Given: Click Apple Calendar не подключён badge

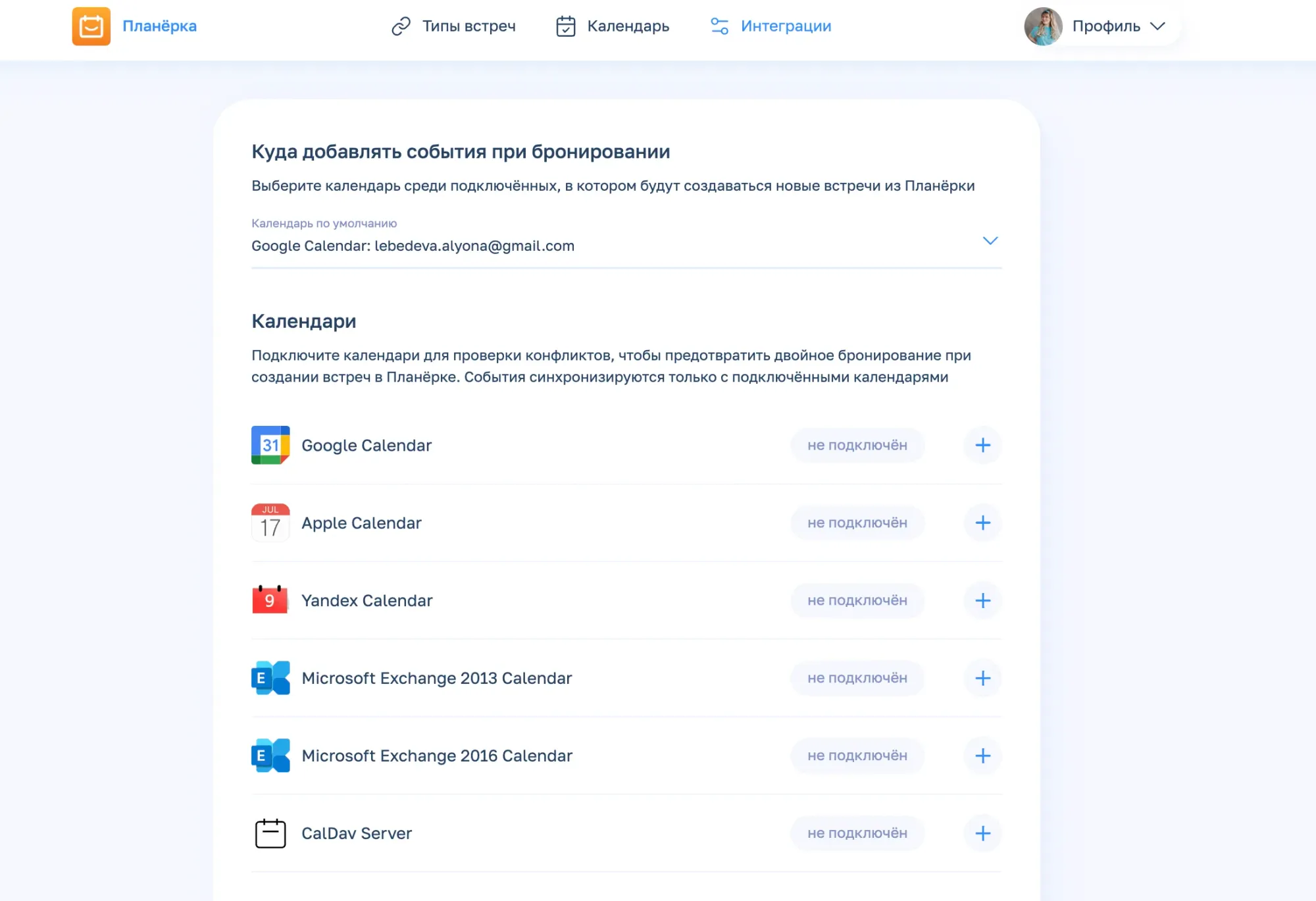Looking at the screenshot, I should (857, 523).
